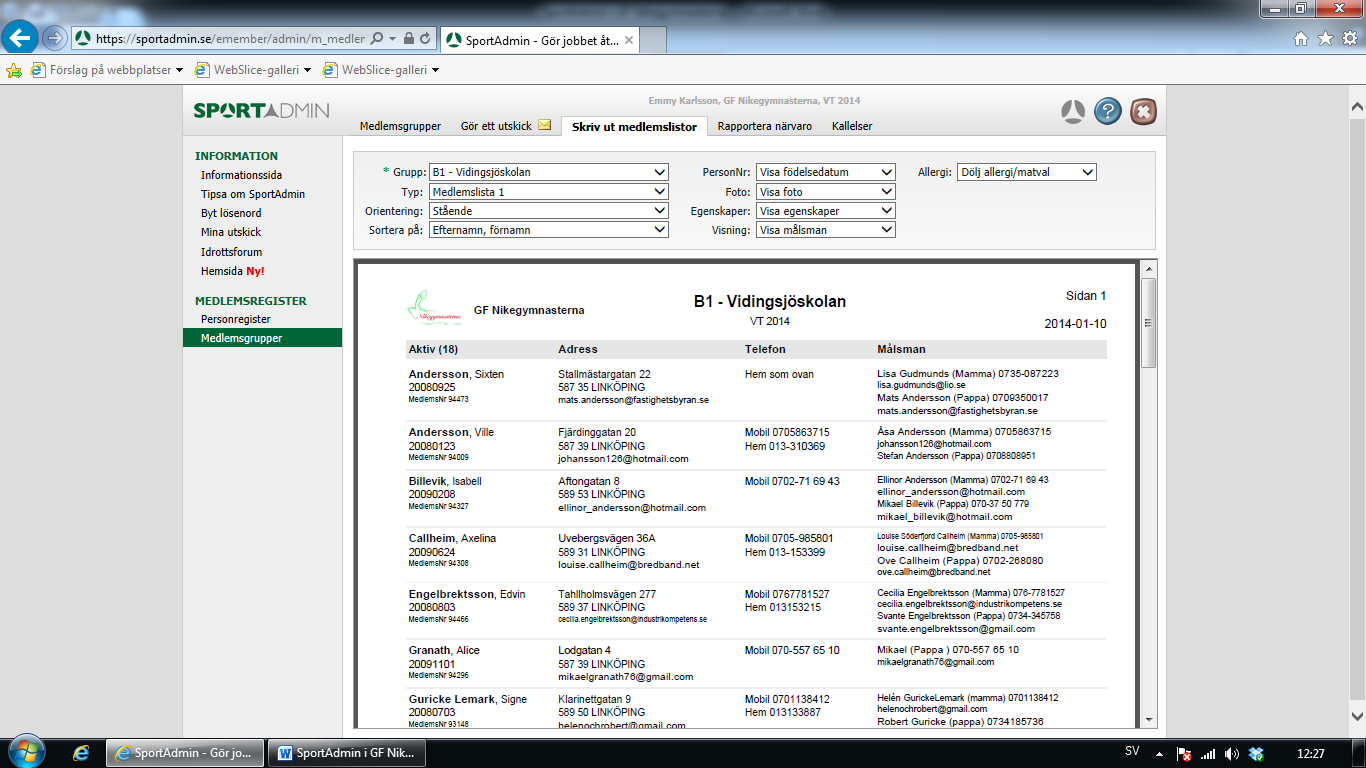Click the Dropbox tray icon
This screenshot has width=1366, height=768.
[1256, 753]
